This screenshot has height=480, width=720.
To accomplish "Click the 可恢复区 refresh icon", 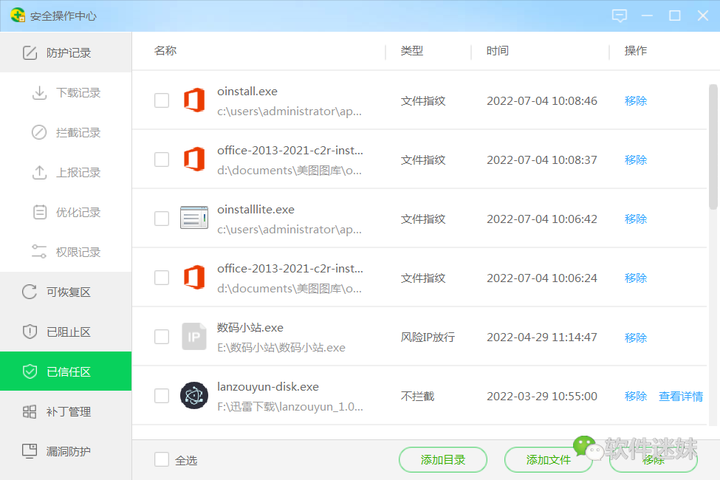I will click(x=29, y=292).
